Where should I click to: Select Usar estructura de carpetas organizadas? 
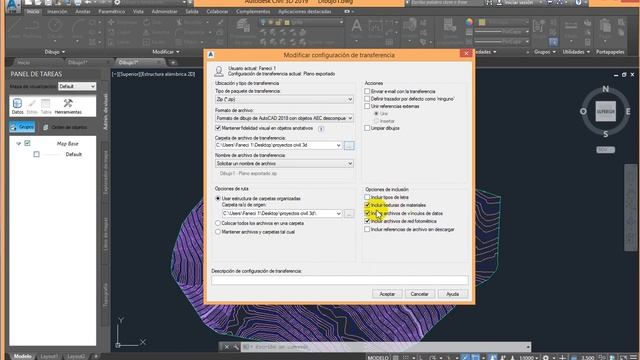[x=218, y=198]
